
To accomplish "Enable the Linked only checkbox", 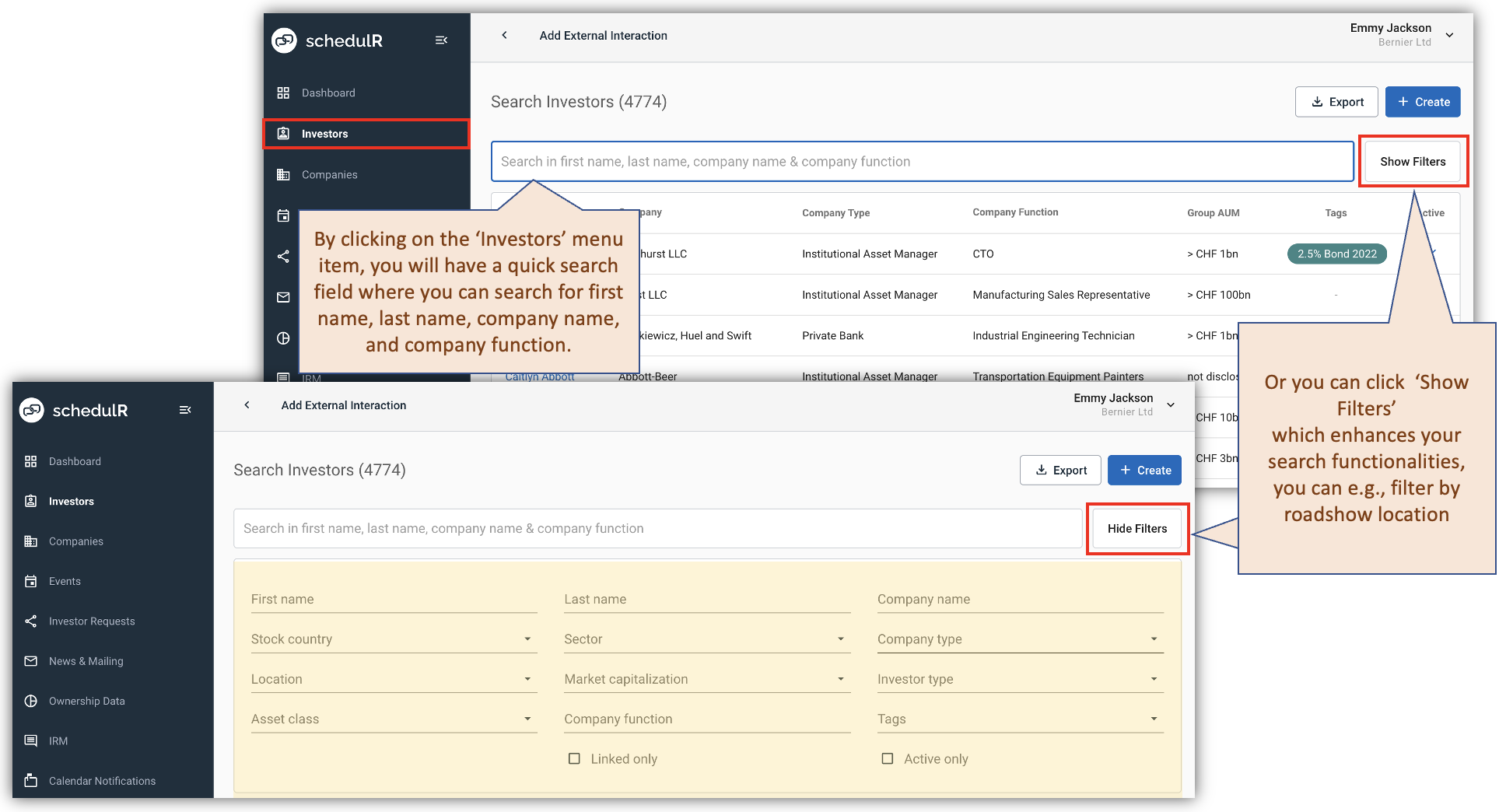I will point(574,758).
